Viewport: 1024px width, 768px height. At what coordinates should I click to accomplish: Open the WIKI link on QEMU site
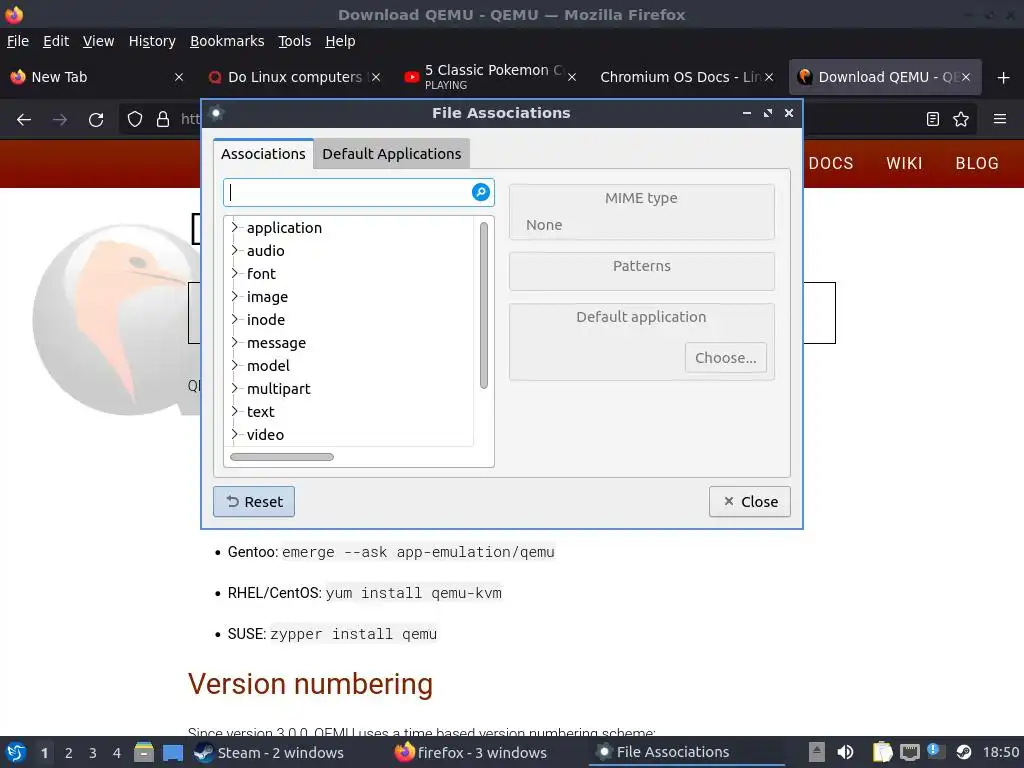tap(904, 163)
